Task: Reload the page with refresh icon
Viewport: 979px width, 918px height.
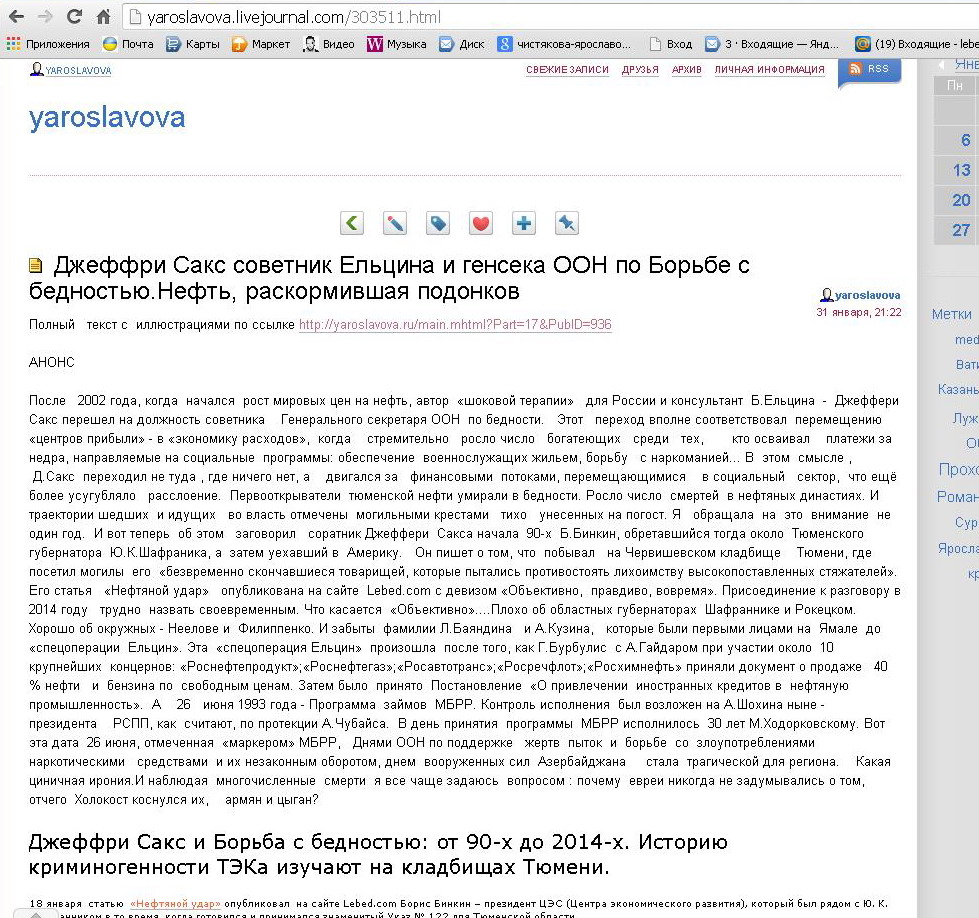Action: click(x=74, y=17)
